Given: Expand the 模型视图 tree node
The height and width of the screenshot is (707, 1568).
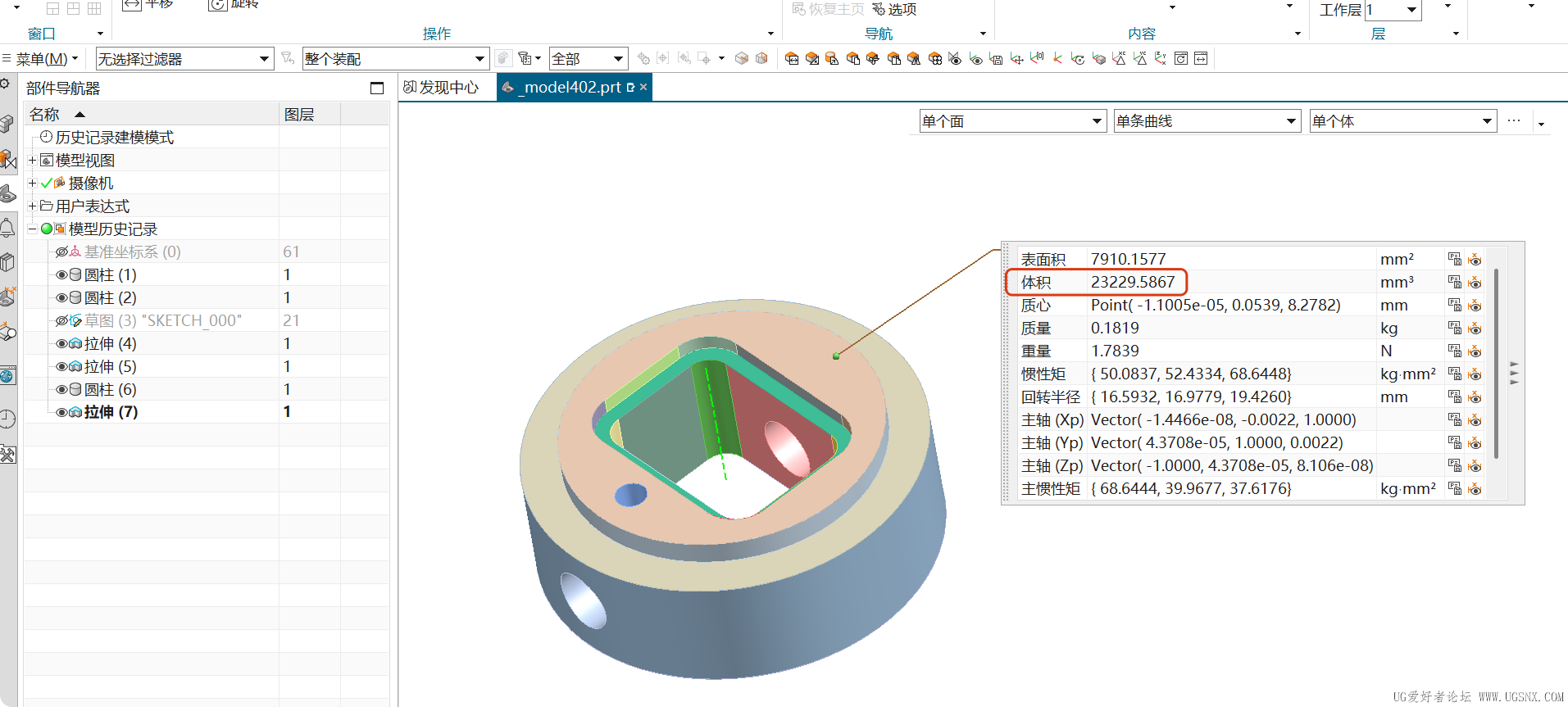Looking at the screenshot, I should [x=32, y=160].
